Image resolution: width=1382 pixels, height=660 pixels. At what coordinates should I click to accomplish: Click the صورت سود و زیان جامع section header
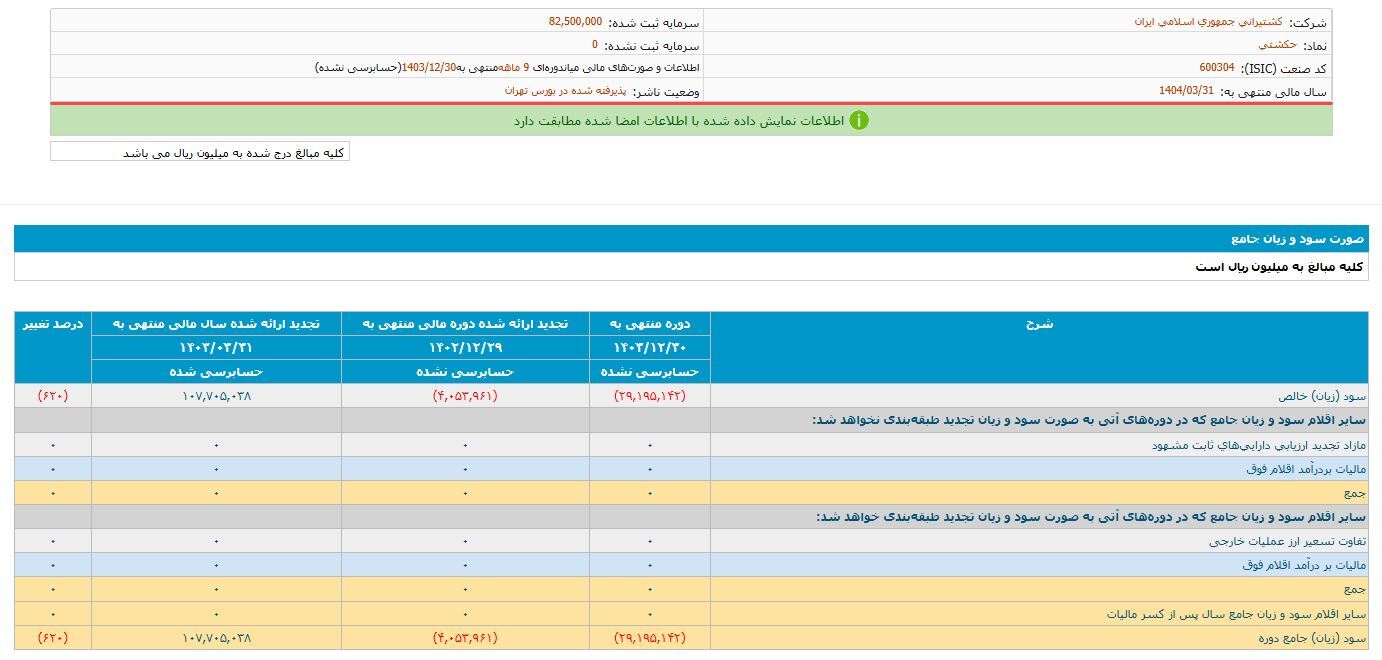coord(1297,239)
